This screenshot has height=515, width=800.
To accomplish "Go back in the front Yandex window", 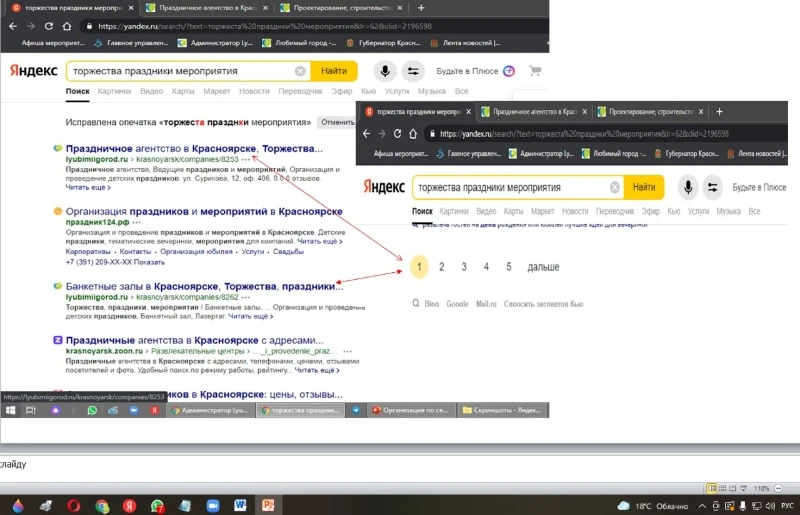I will point(366,134).
